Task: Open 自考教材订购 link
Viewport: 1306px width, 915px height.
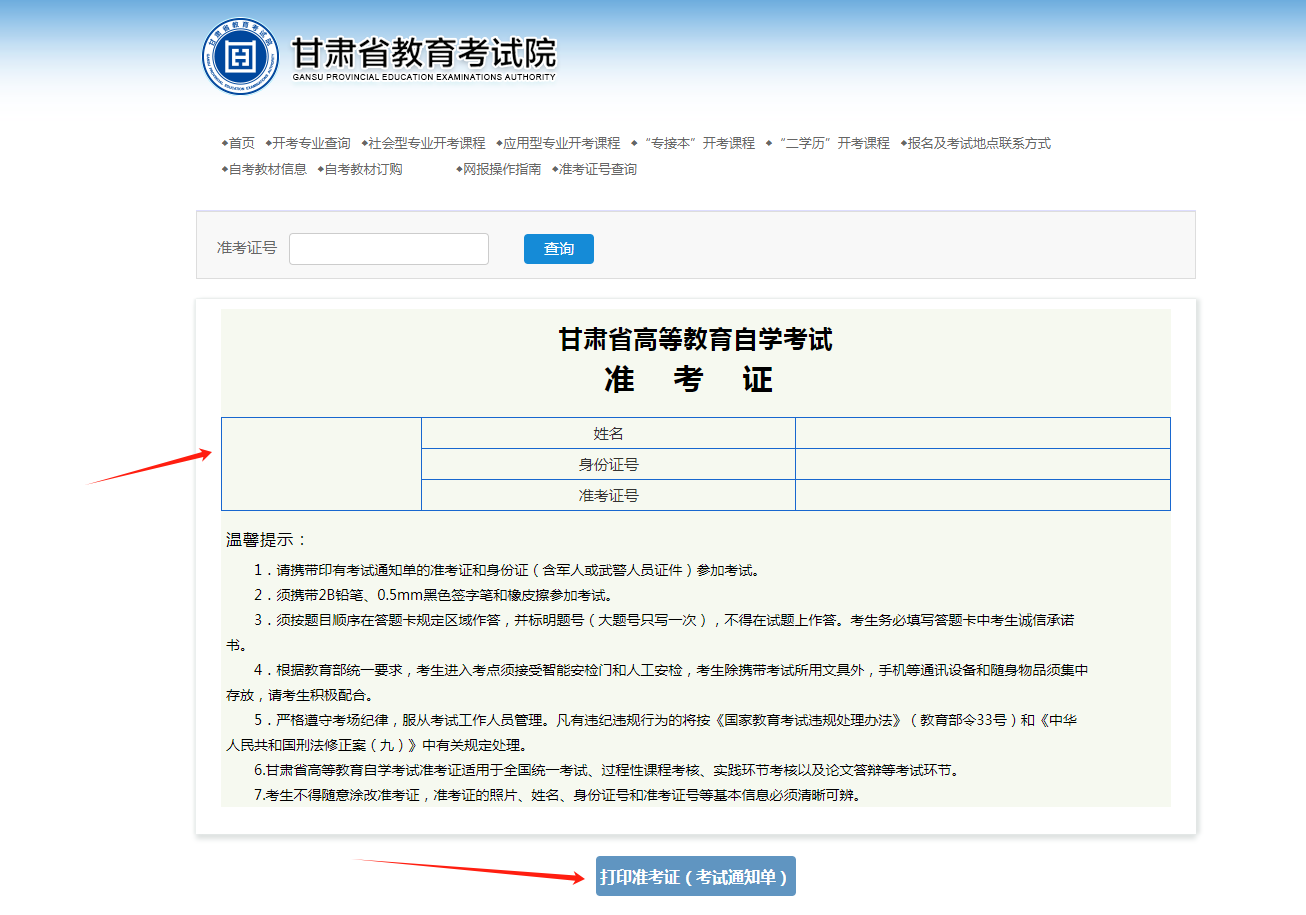Action: pyautogui.click(x=363, y=169)
